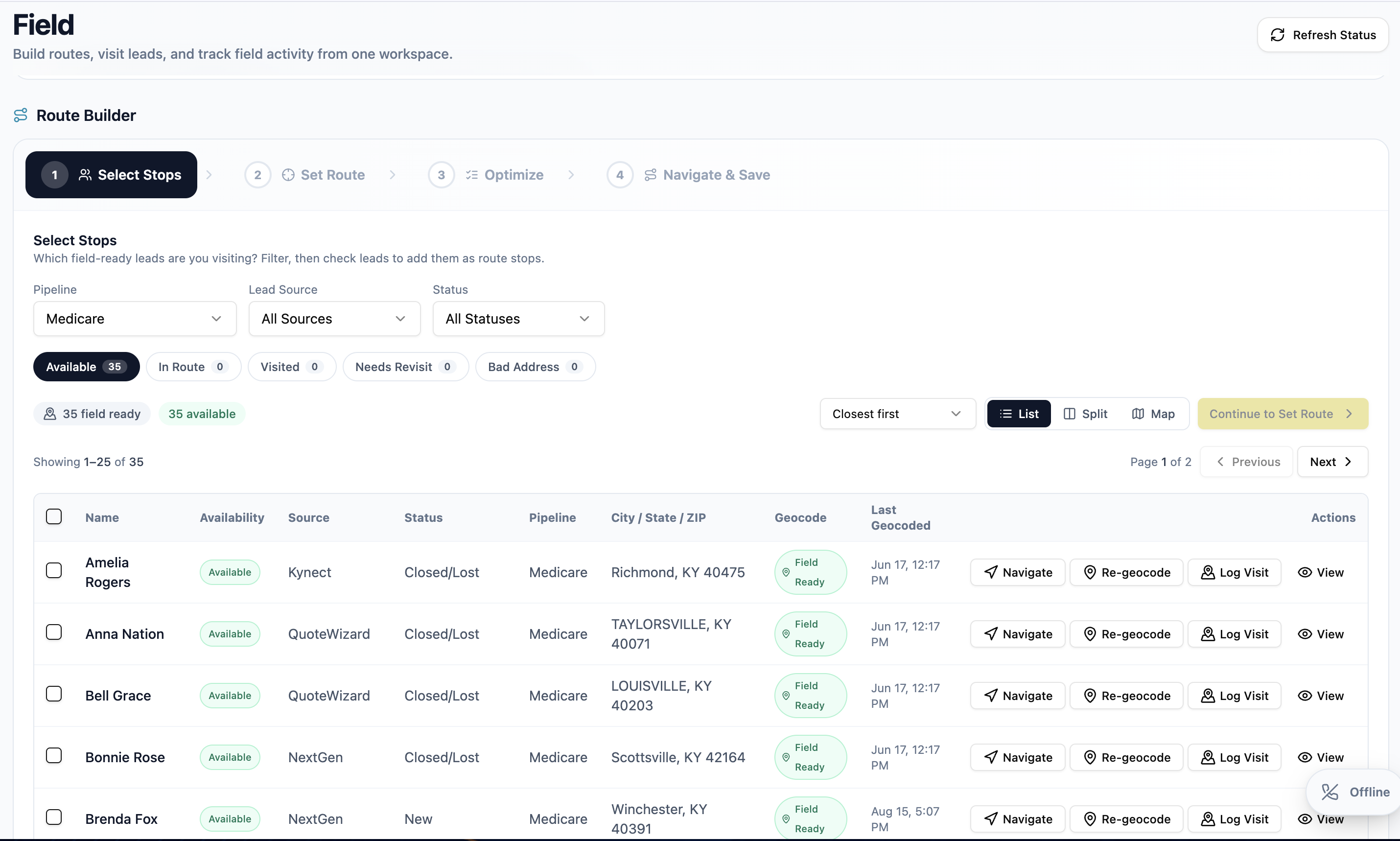Check the Bonnie Rose row checkbox

[54, 755]
